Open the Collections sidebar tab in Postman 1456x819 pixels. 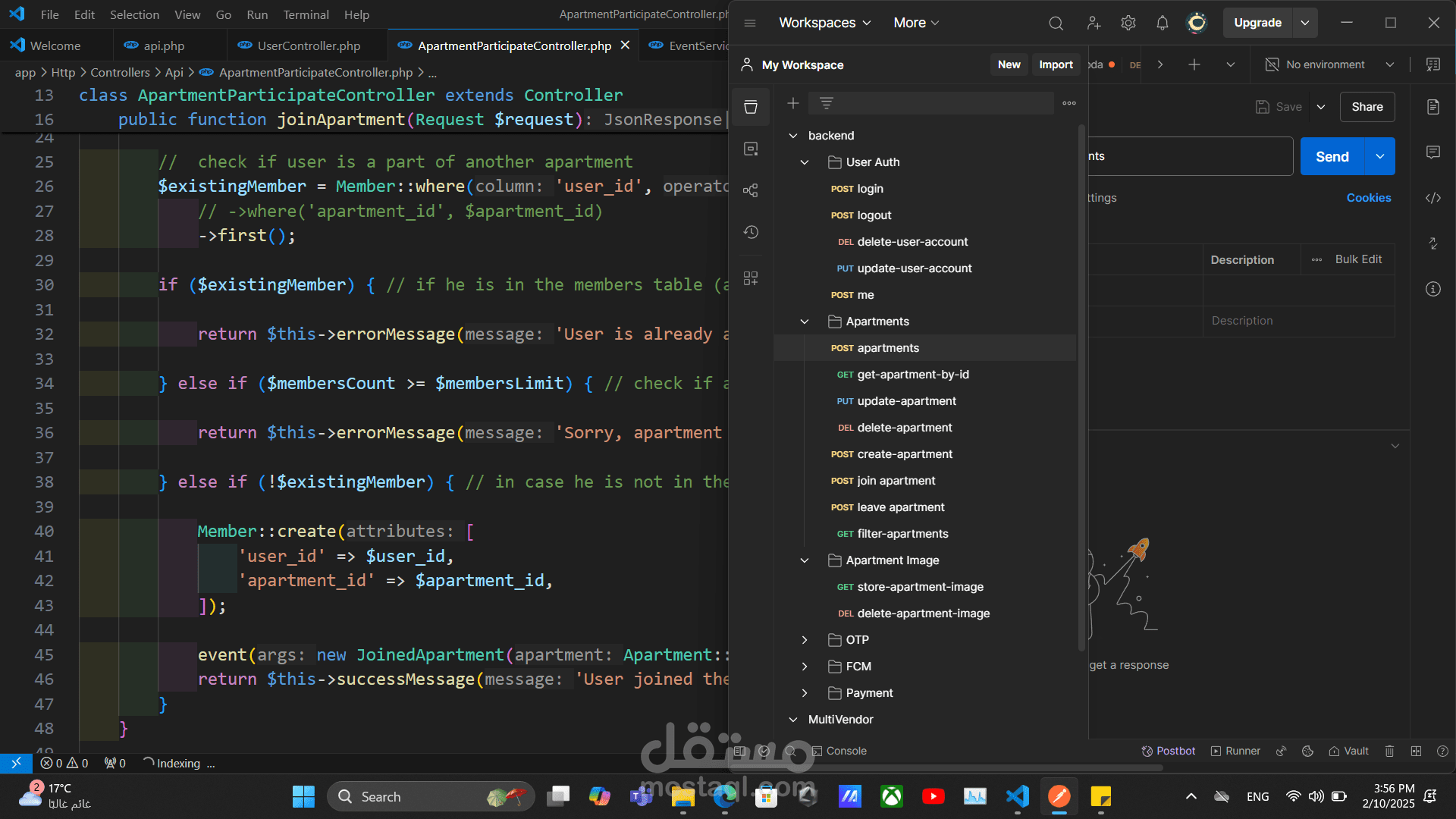[x=751, y=107]
